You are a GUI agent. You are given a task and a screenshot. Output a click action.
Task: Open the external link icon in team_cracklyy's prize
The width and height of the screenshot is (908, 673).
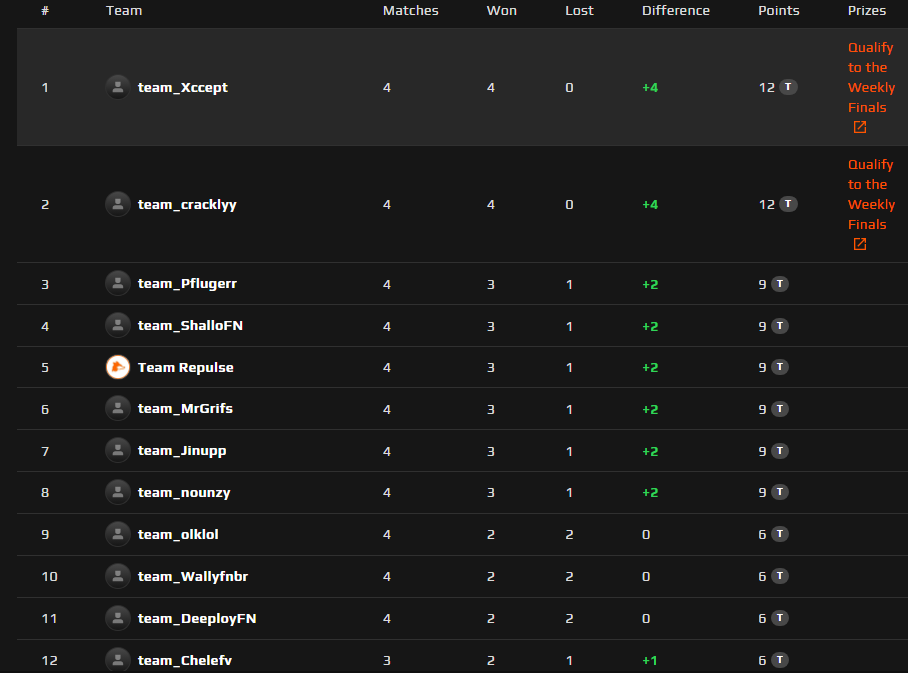(860, 244)
